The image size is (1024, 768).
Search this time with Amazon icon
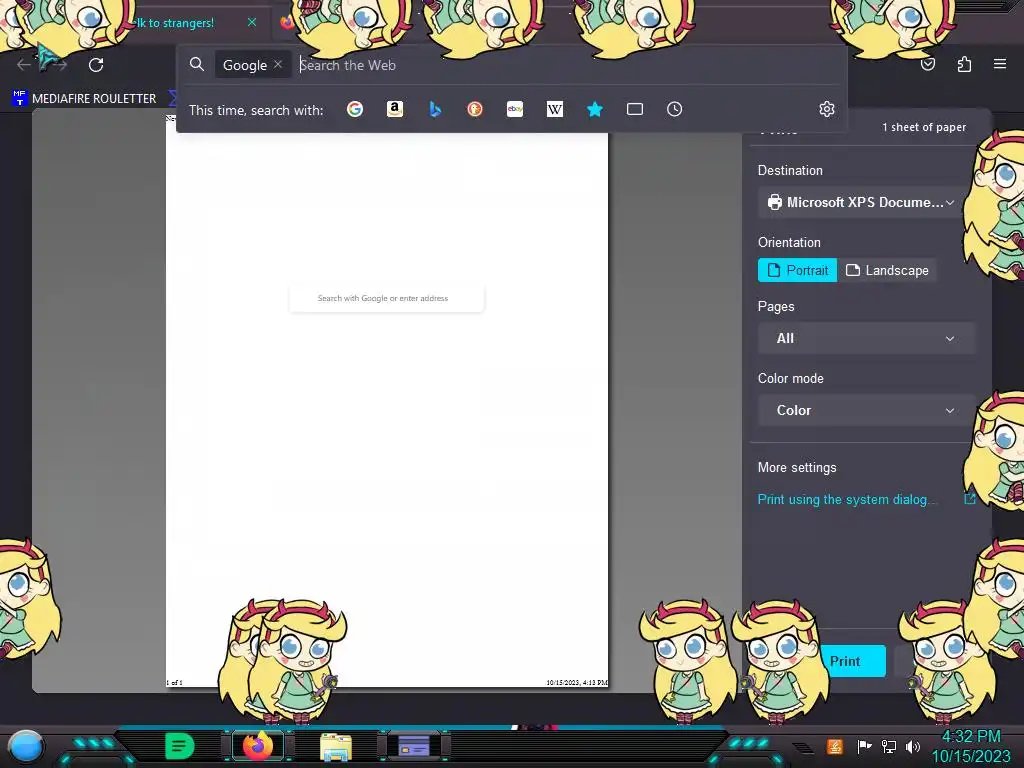click(394, 109)
